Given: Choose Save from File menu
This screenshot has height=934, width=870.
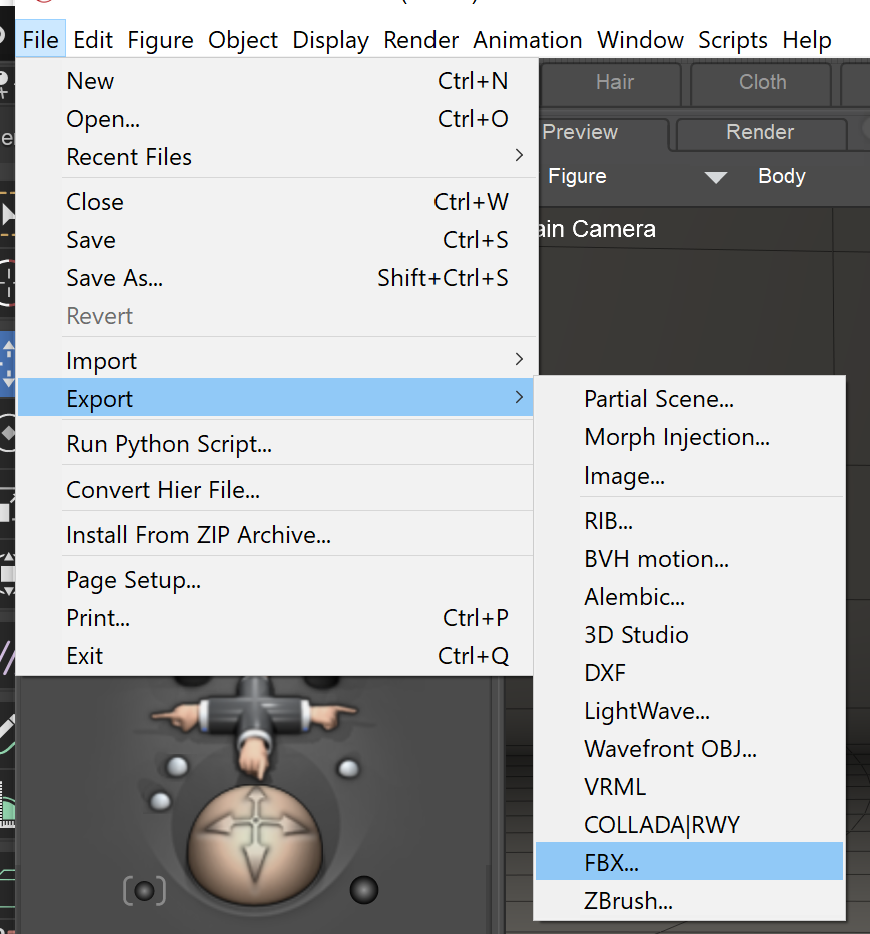Looking at the screenshot, I should click(277, 240).
